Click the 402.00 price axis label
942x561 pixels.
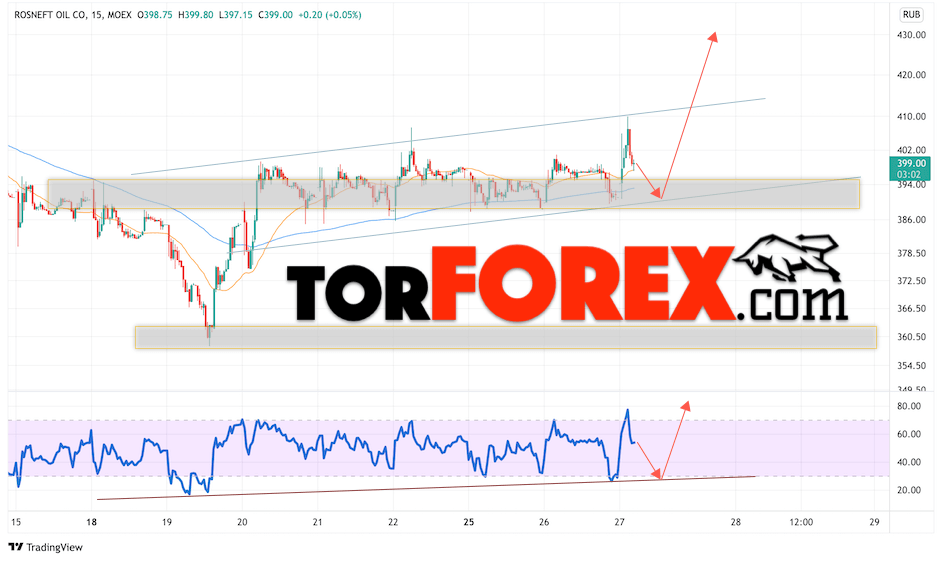tap(911, 150)
